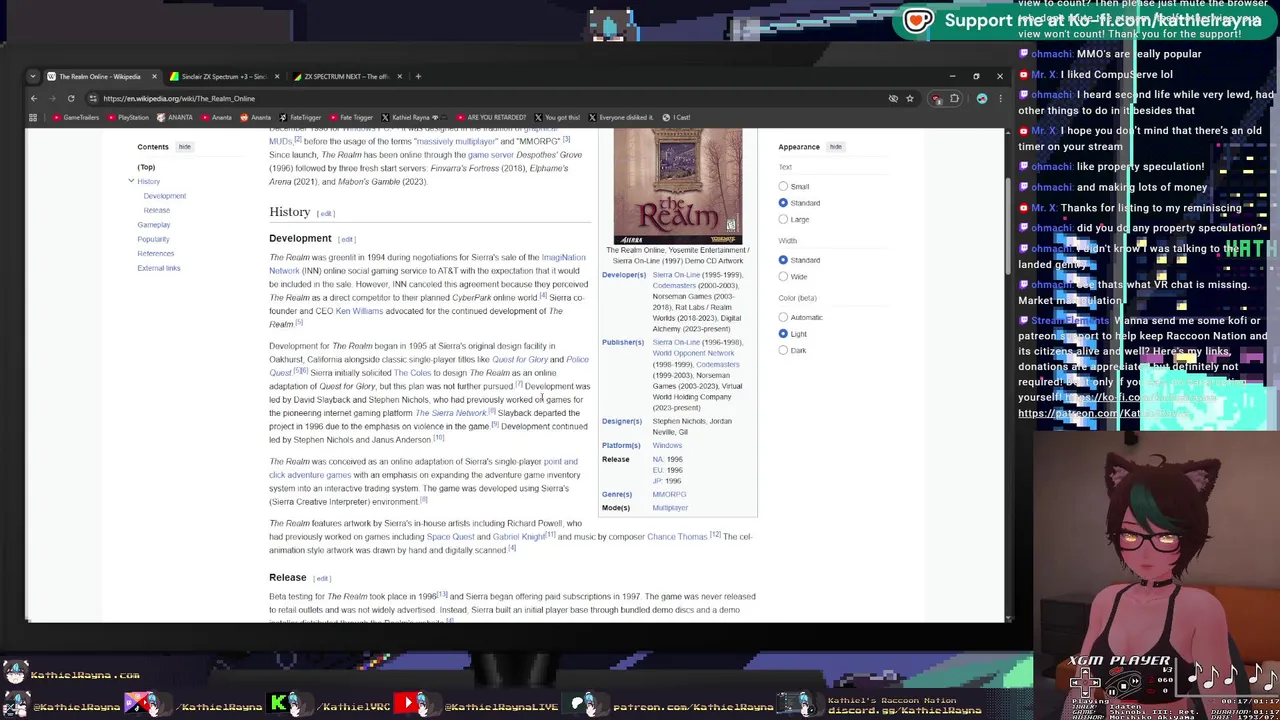Open the browser three-dot menu
The height and width of the screenshot is (720, 1280).
[x=1000, y=98]
